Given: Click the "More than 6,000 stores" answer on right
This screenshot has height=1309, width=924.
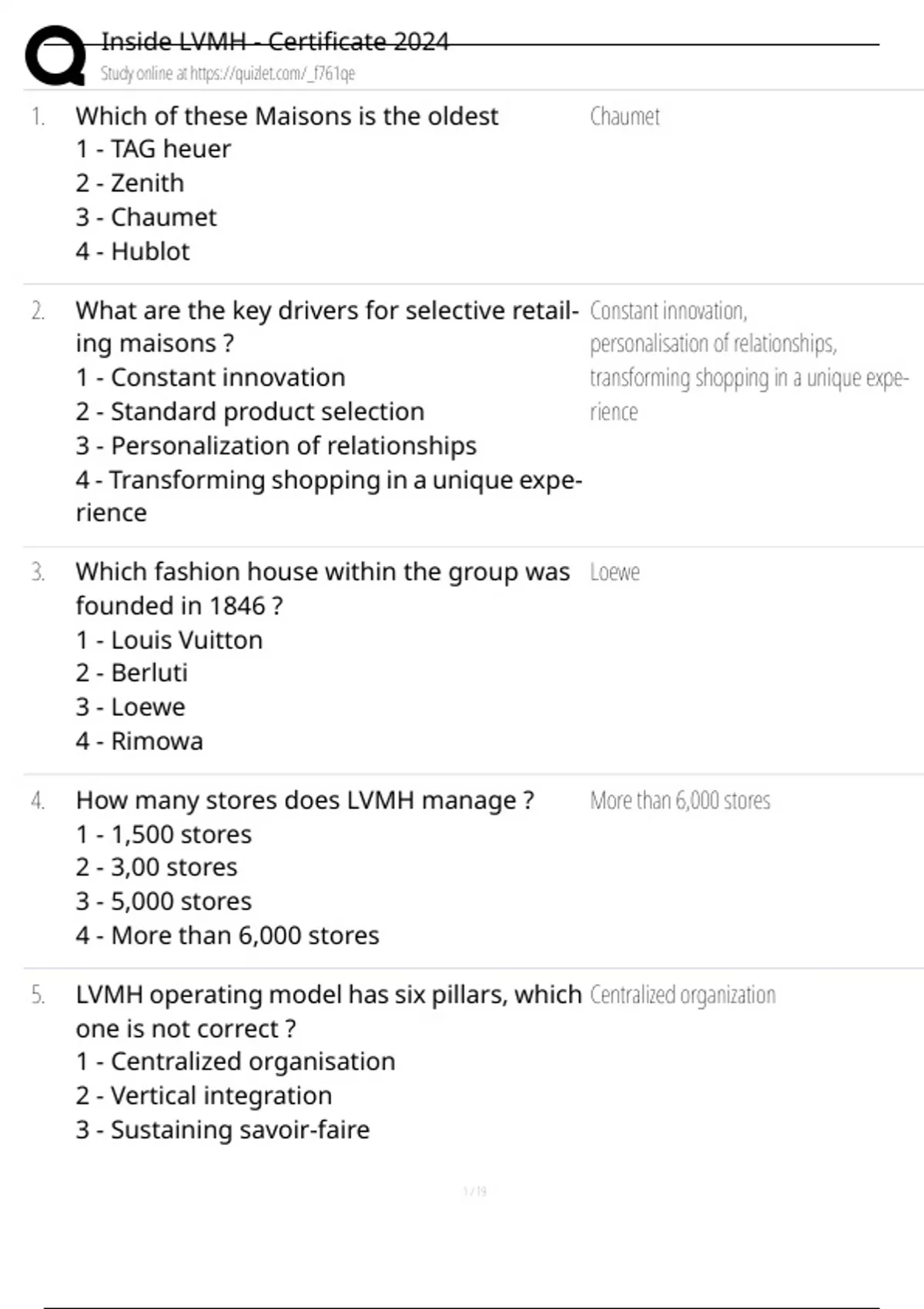Looking at the screenshot, I should pos(680,801).
